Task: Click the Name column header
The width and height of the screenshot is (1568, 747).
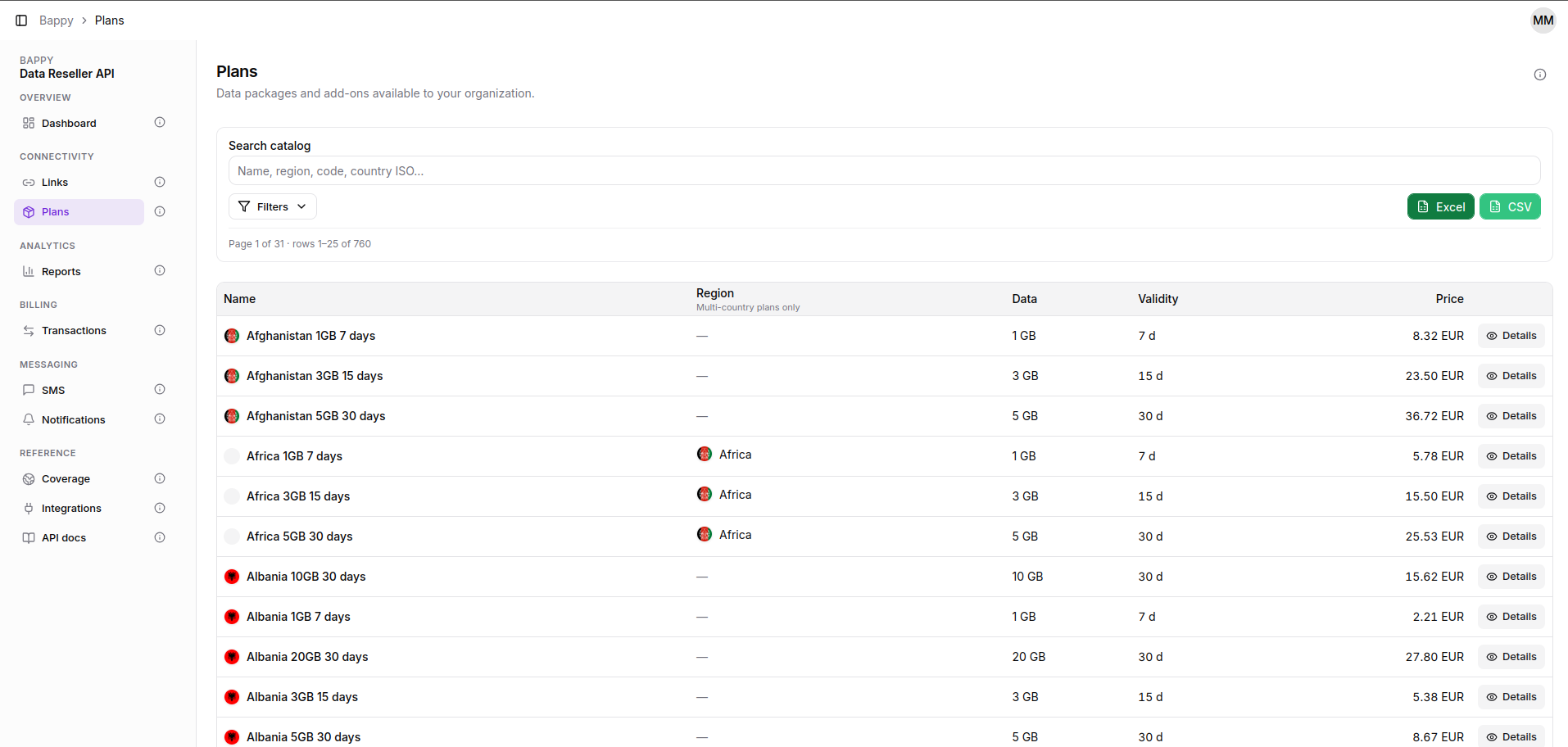Action: pyautogui.click(x=239, y=299)
